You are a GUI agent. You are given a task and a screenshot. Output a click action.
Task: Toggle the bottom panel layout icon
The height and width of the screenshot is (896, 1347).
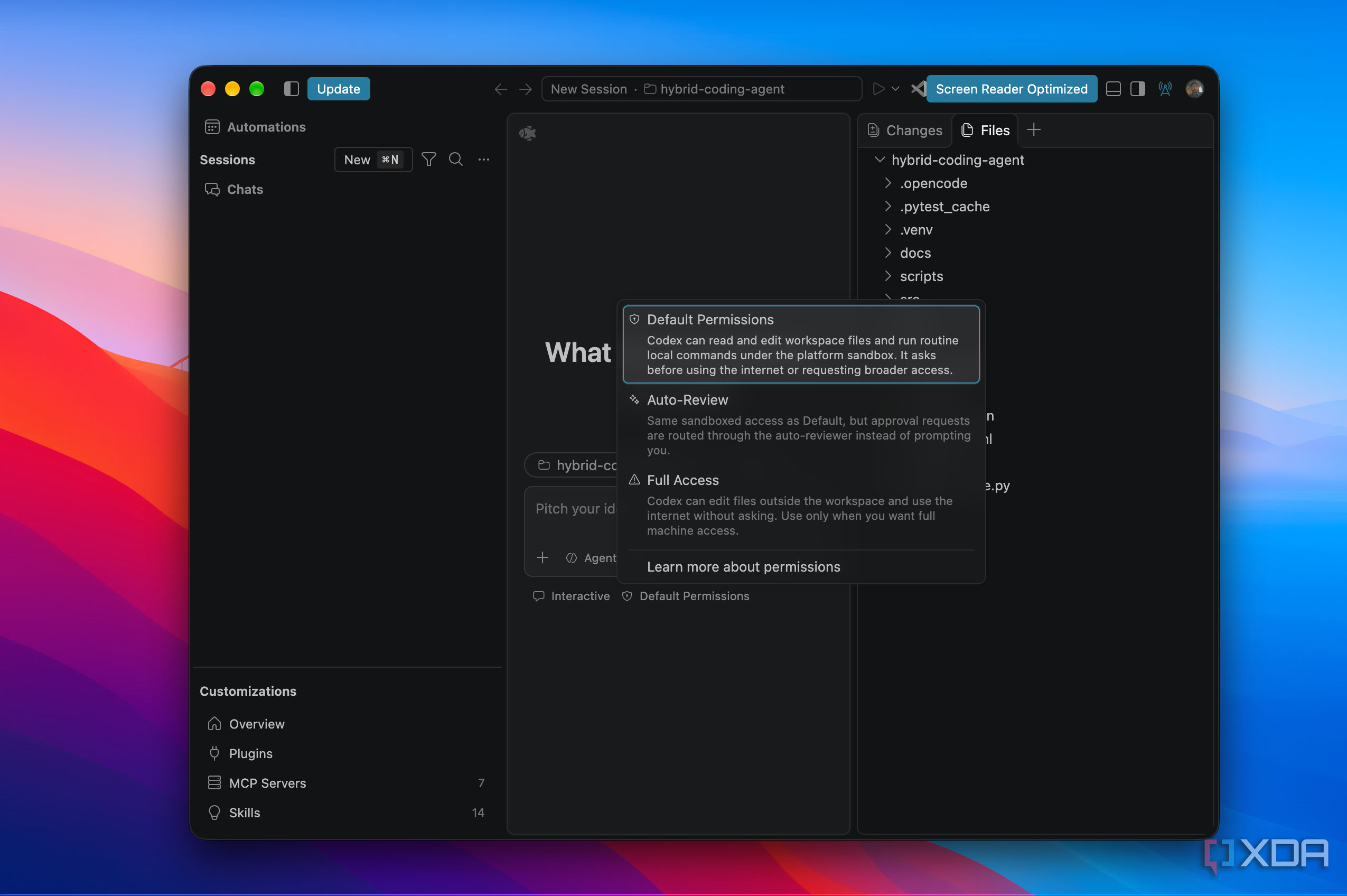[1113, 89]
